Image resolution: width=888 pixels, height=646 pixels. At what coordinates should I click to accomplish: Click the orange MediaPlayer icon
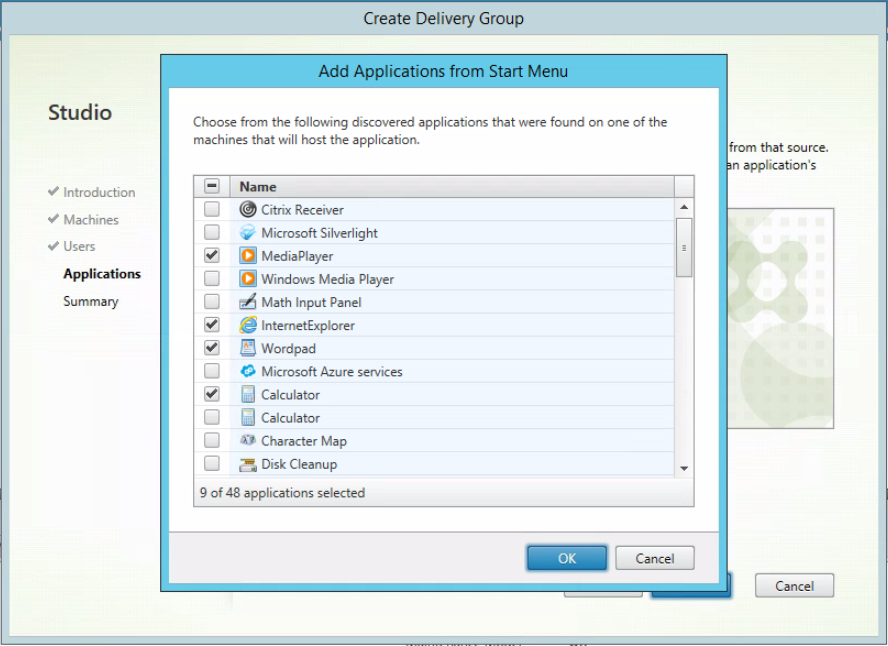click(x=247, y=256)
